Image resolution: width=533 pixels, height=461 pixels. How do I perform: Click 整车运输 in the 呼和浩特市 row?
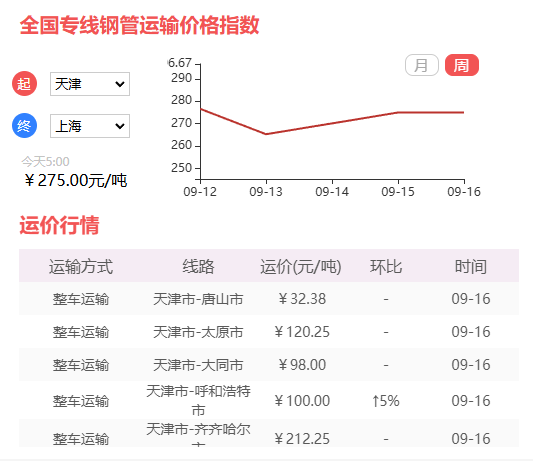(x=81, y=401)
